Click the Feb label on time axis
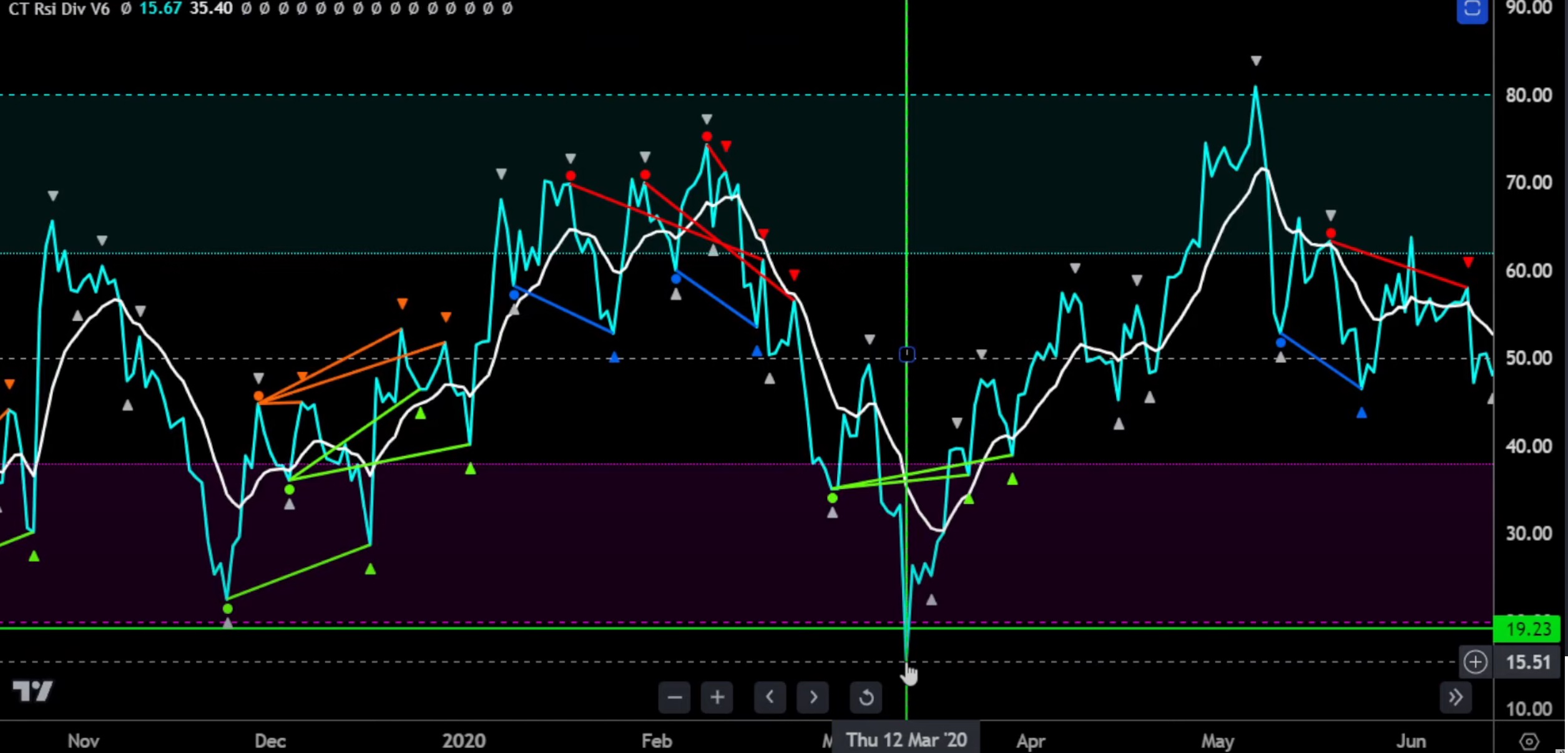The height and width of the screenshot is (753, 1568). click(657, 741)
